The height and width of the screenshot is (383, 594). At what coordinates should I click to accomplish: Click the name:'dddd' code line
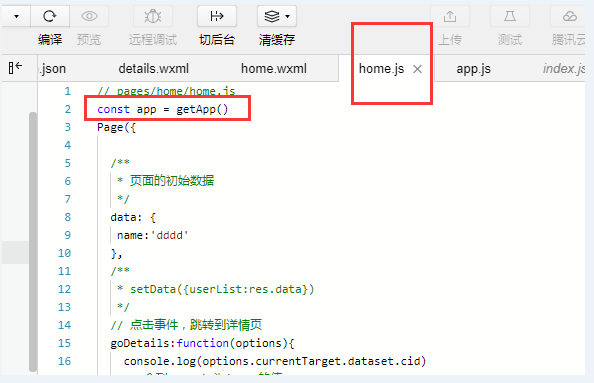153,235
